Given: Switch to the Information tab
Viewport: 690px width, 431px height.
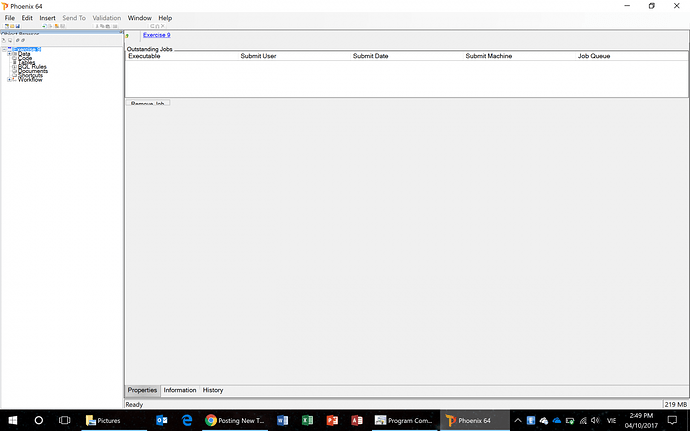Looking at the screenshot, I should pyautogui.click(x=180, y=390).
